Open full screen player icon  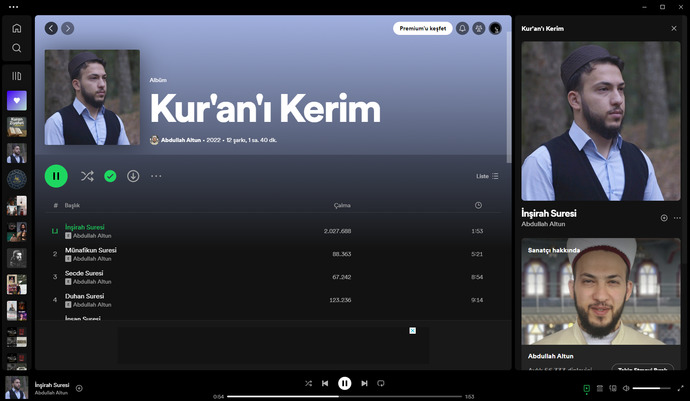pos(680,388)
